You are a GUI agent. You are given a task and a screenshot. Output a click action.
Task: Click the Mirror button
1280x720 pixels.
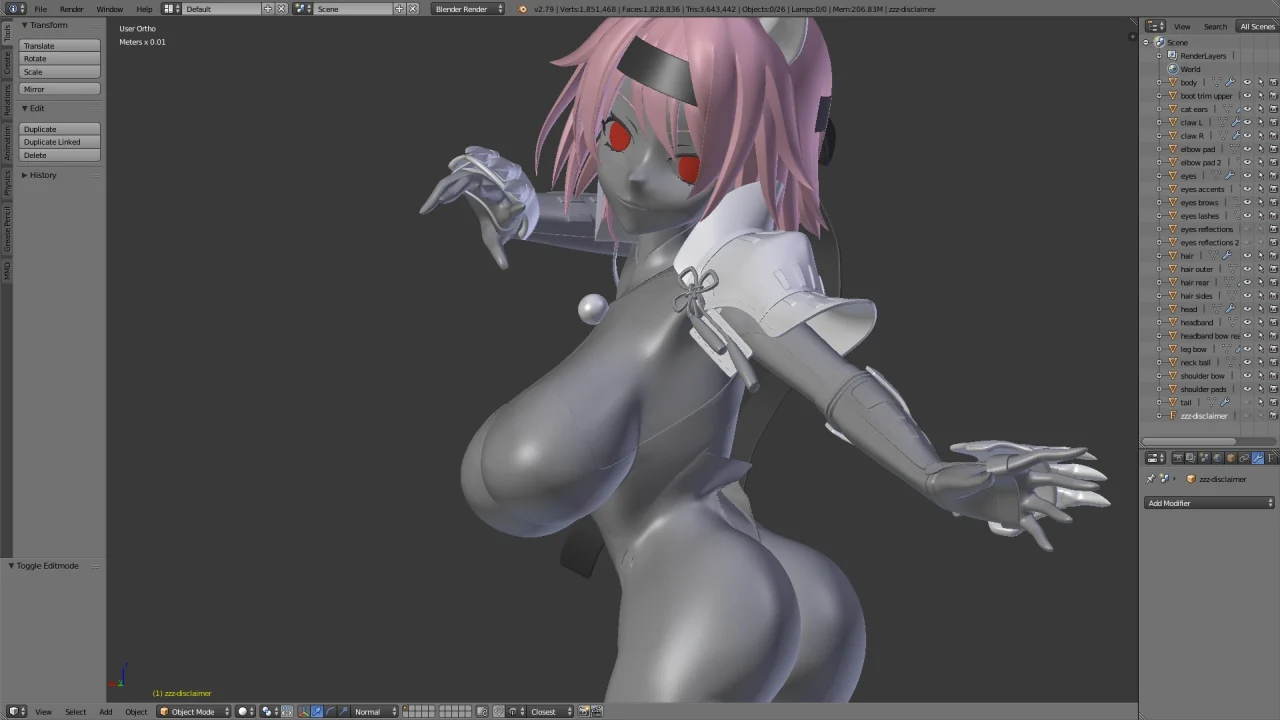pos(60,89)
